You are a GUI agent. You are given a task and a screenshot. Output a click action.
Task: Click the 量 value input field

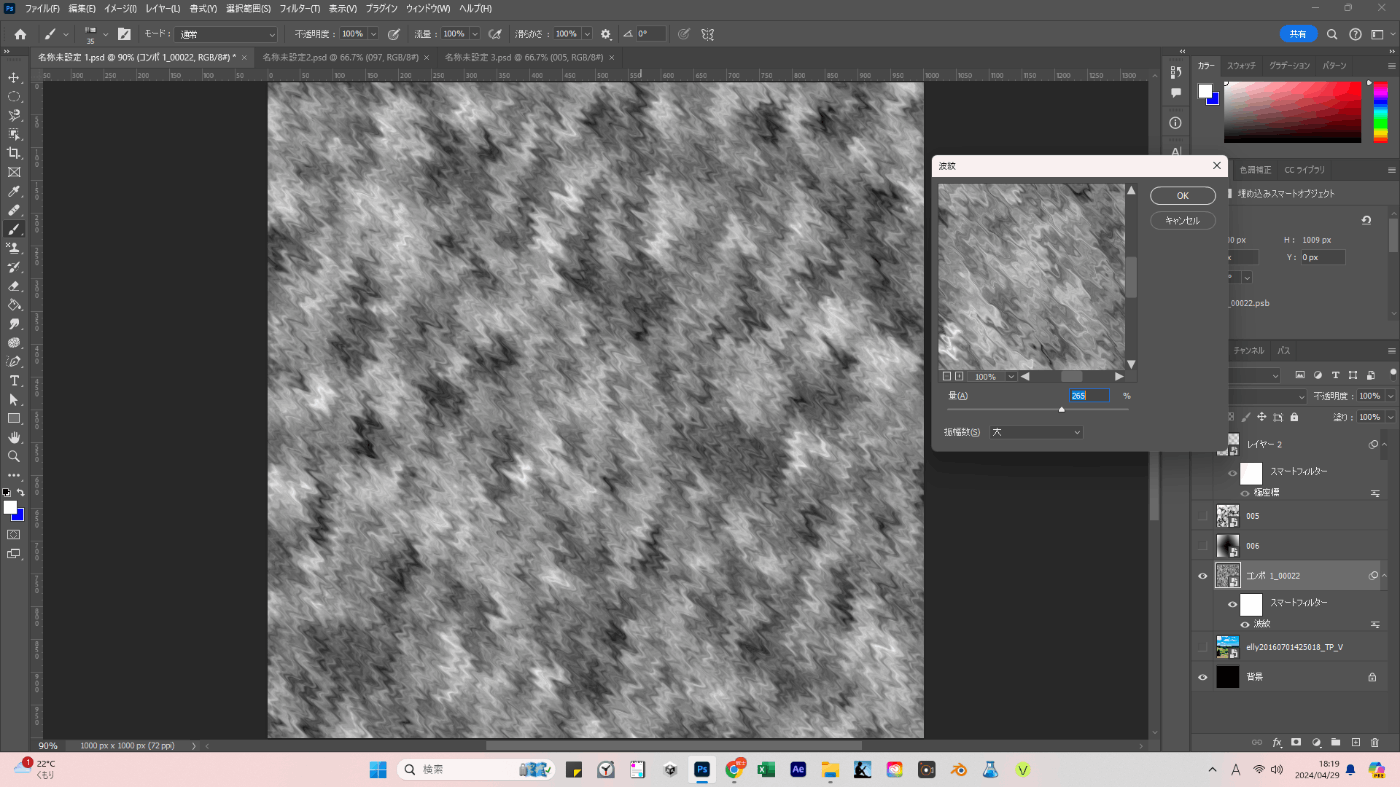coord(1089,396)
